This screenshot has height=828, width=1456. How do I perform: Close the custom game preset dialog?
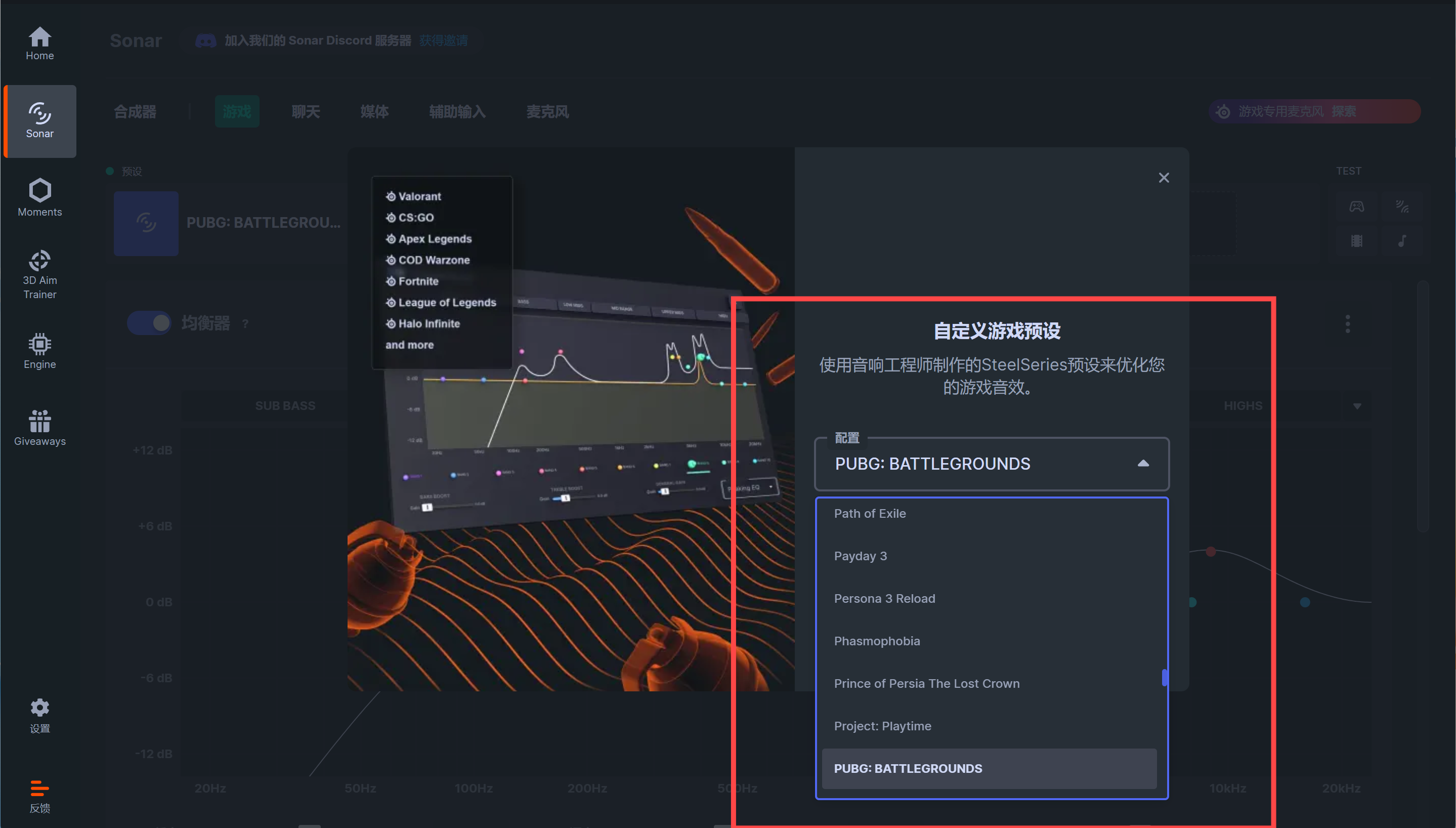(1163, 178)
